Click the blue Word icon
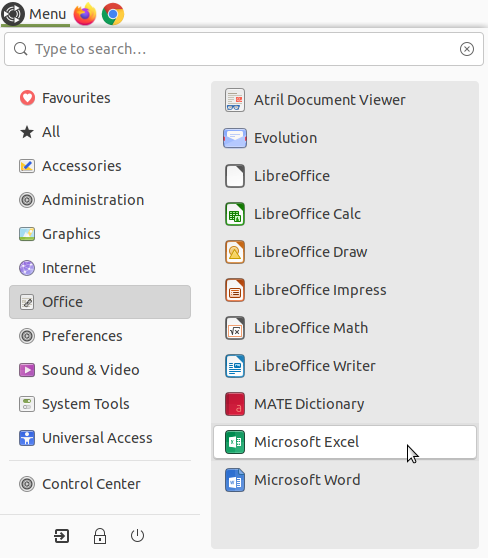This screenshot has height=558, width=488. click(x=235, y=480)
